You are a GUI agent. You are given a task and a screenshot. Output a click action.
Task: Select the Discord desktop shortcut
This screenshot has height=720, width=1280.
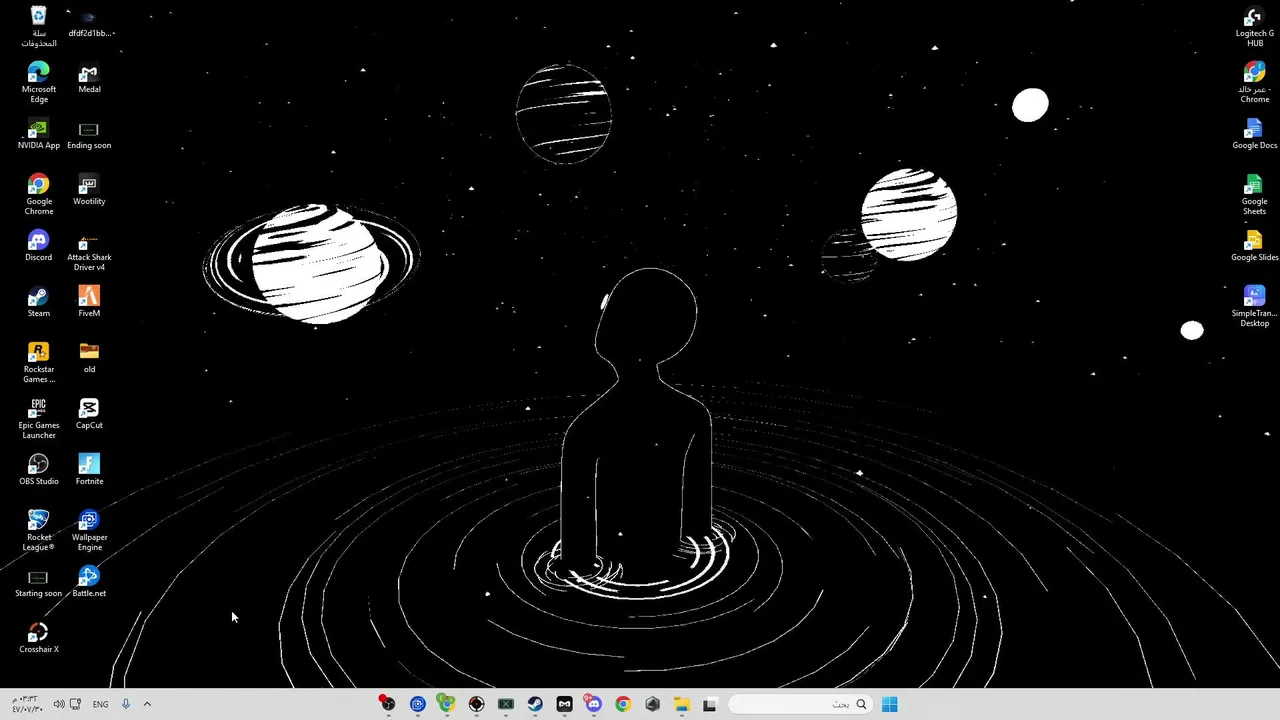coord(38,246)
